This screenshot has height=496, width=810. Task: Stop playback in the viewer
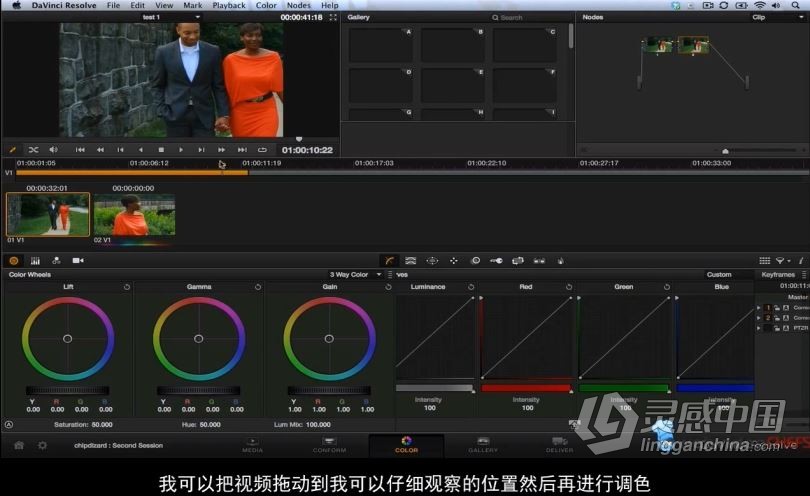161,150
